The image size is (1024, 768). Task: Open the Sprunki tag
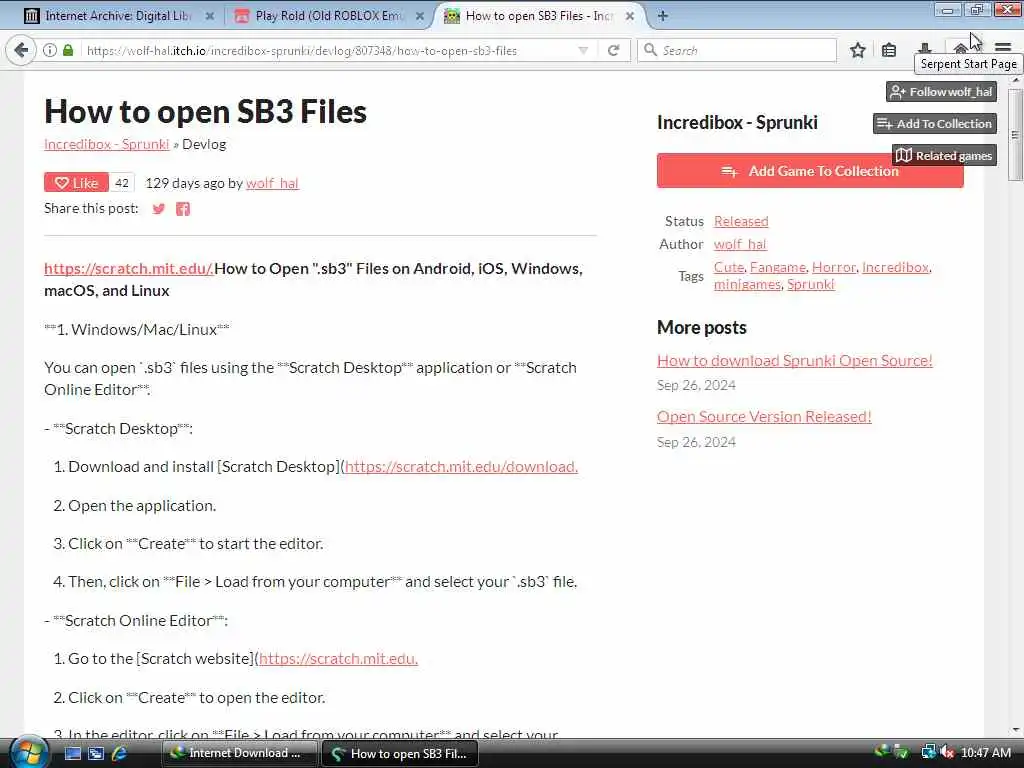pos(810,284)
